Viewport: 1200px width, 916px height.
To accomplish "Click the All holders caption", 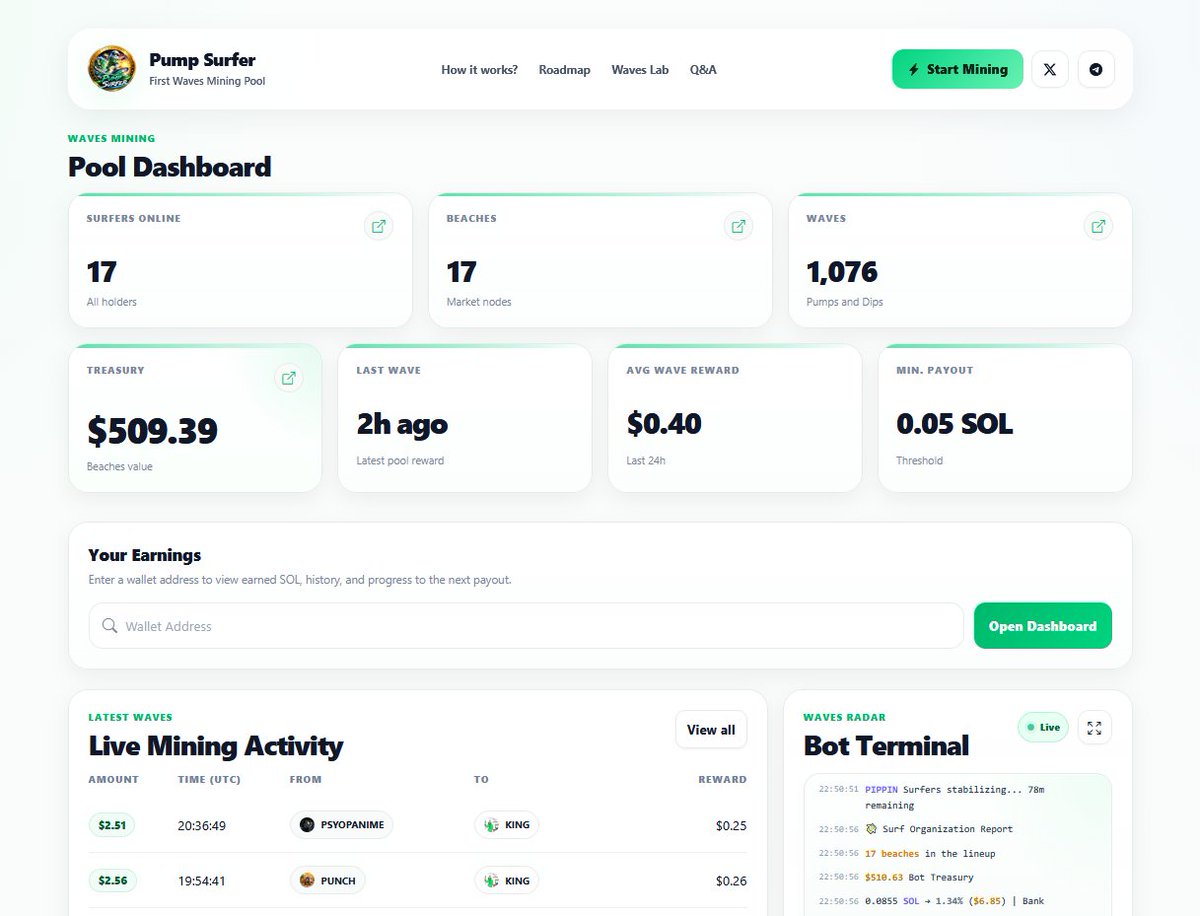I will [x=112, y=302].
